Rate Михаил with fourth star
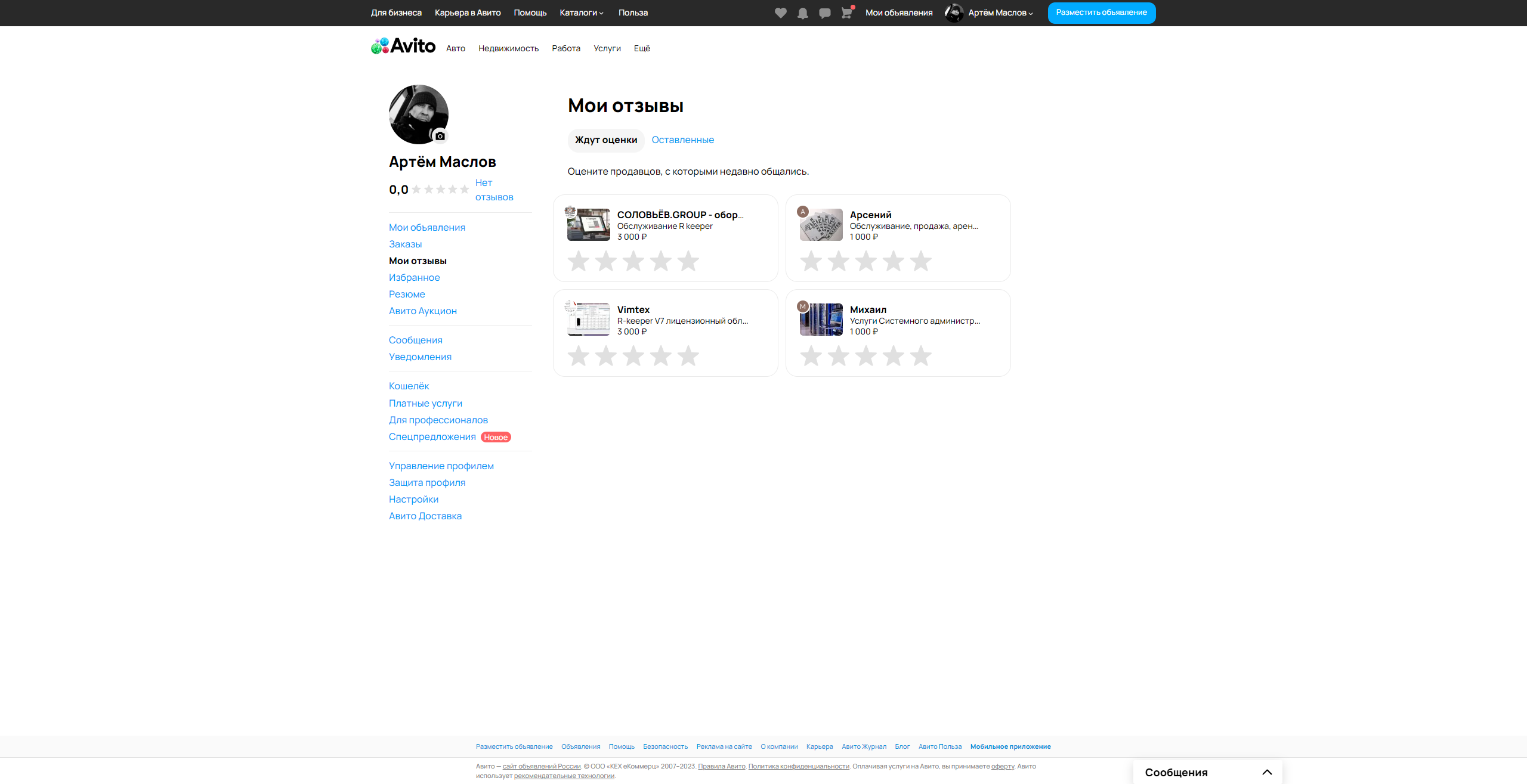Image resolution: width=1527 pixels, height=784 pixels. [893, 356]
